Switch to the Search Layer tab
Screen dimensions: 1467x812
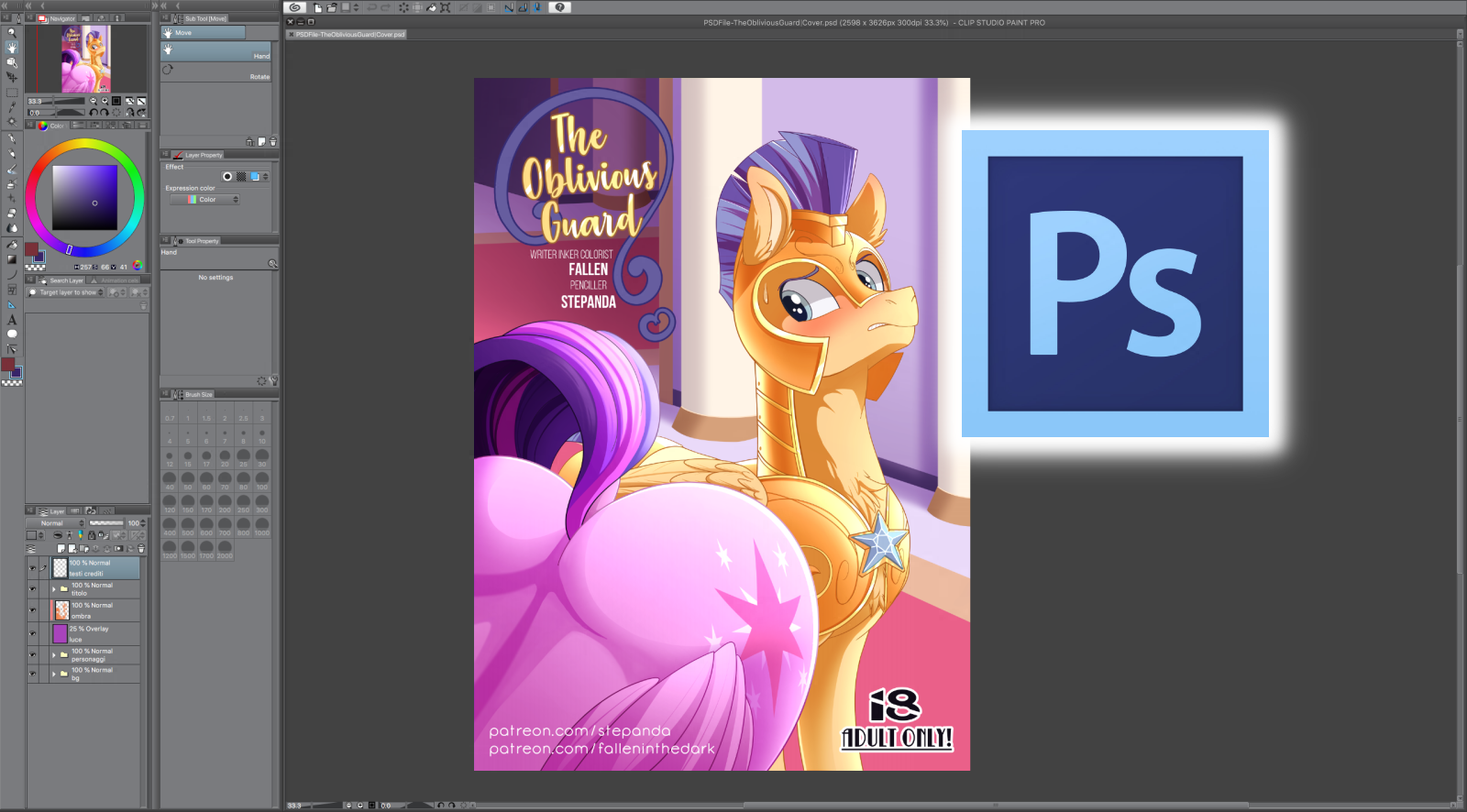(x=61, y=280)
